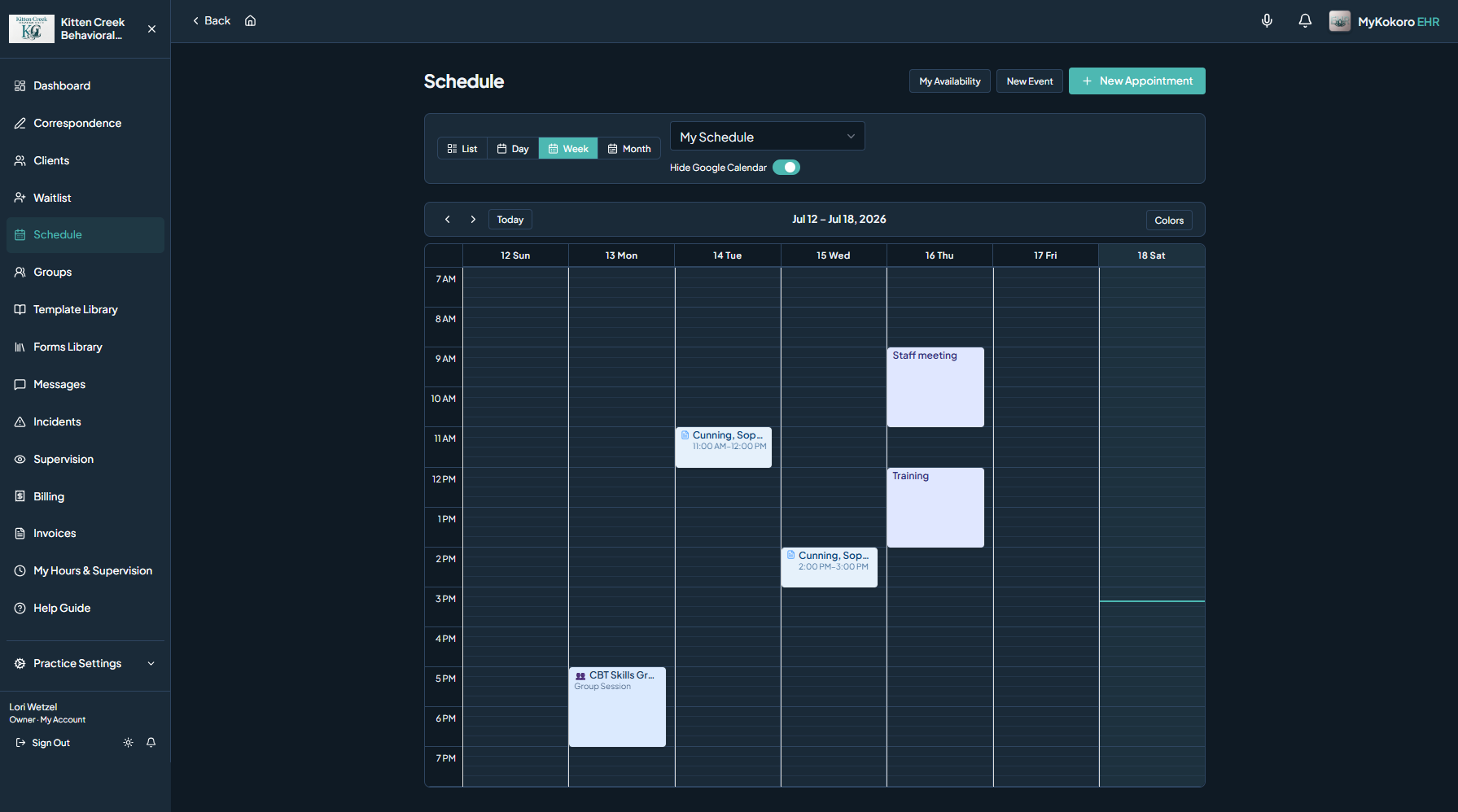Viewport: 1458px width, 812px height.
Task: Open Waitlist in the sidebar
Action: coord(85,198)
